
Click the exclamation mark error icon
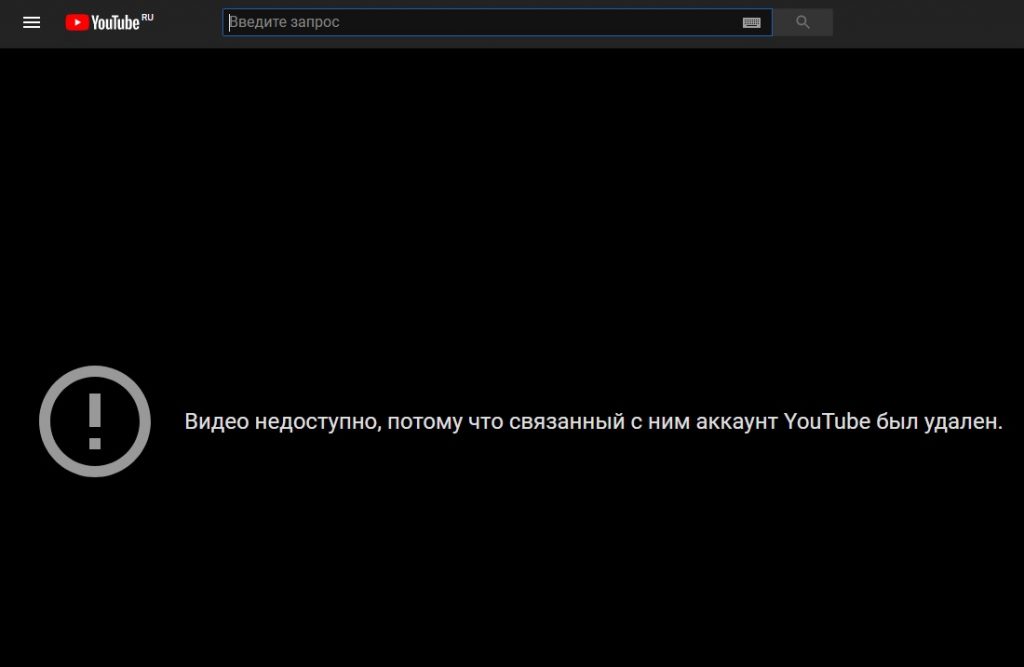pyautogui.click(x=95, y=421)
